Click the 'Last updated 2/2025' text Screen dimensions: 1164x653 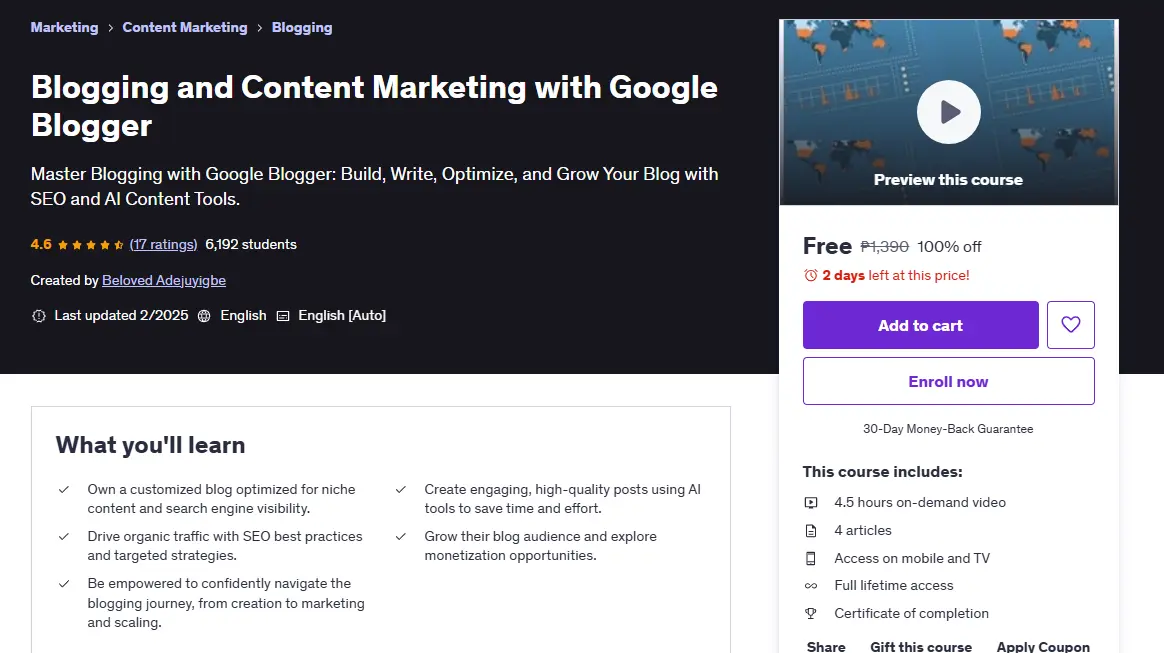click(121, 315)
